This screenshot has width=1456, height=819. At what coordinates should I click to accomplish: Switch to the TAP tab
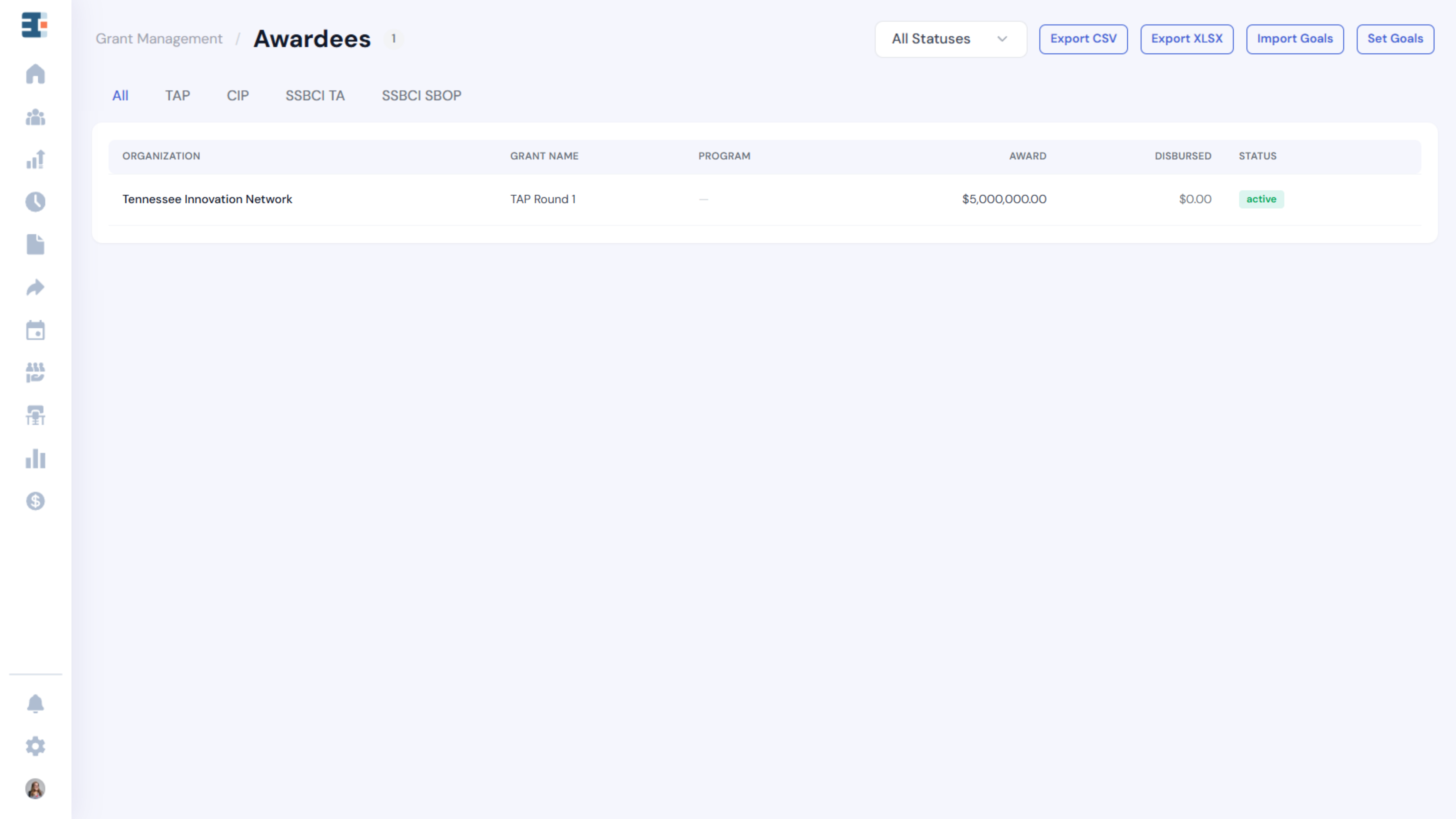pos(177,96)
